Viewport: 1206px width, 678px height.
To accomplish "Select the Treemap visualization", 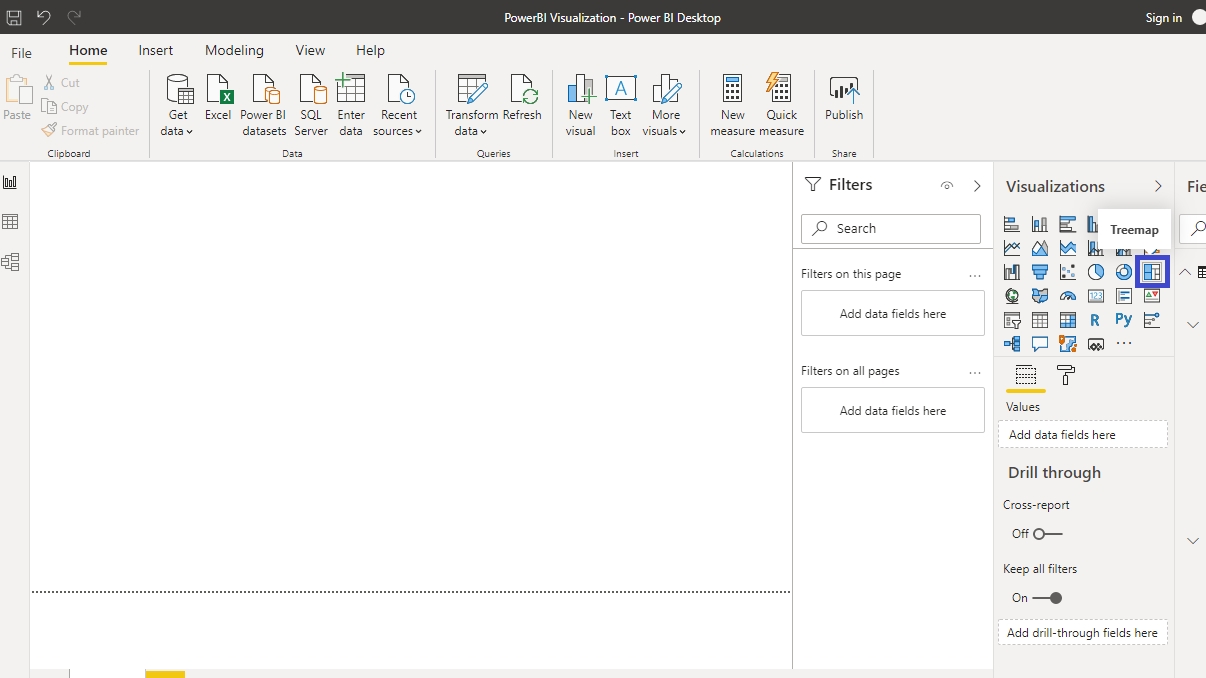I will pos(1152,272).
